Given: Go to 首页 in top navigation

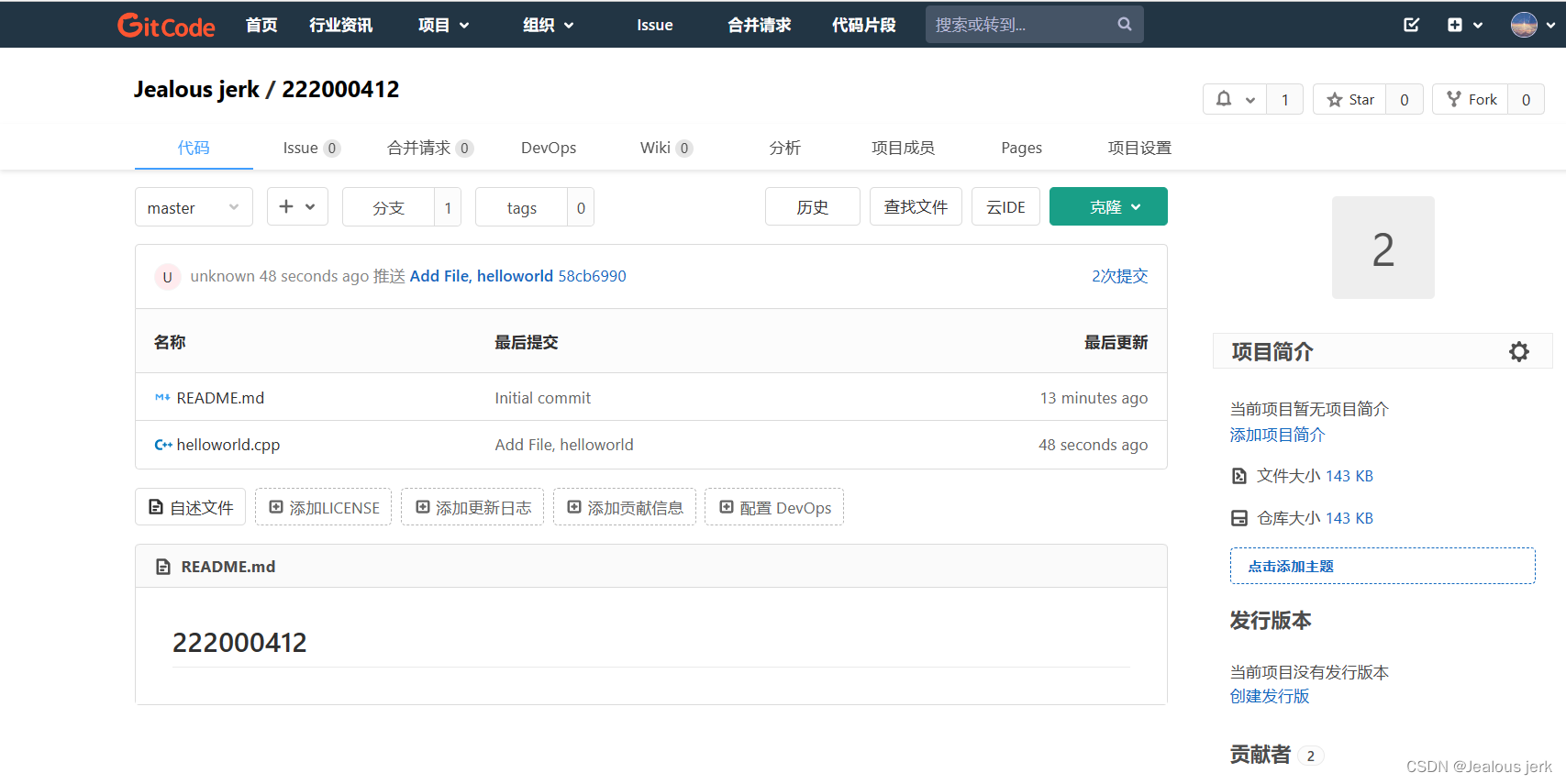Looking at the screenshot, I should [261, 25].
